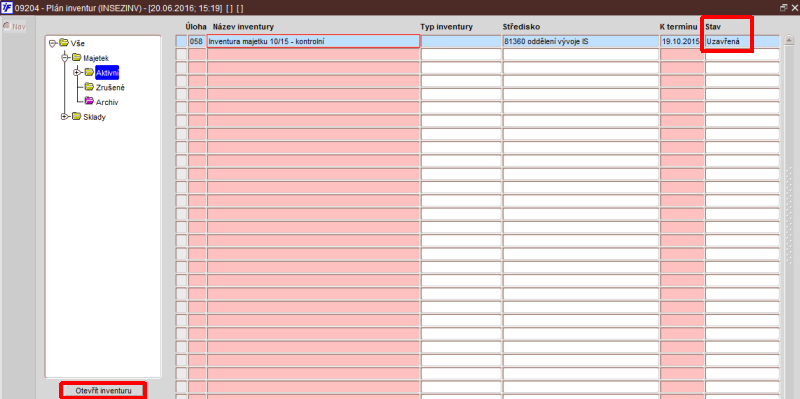
Task: Click the folder icon beside 'Aktivní'
Action: click(89, 72)
